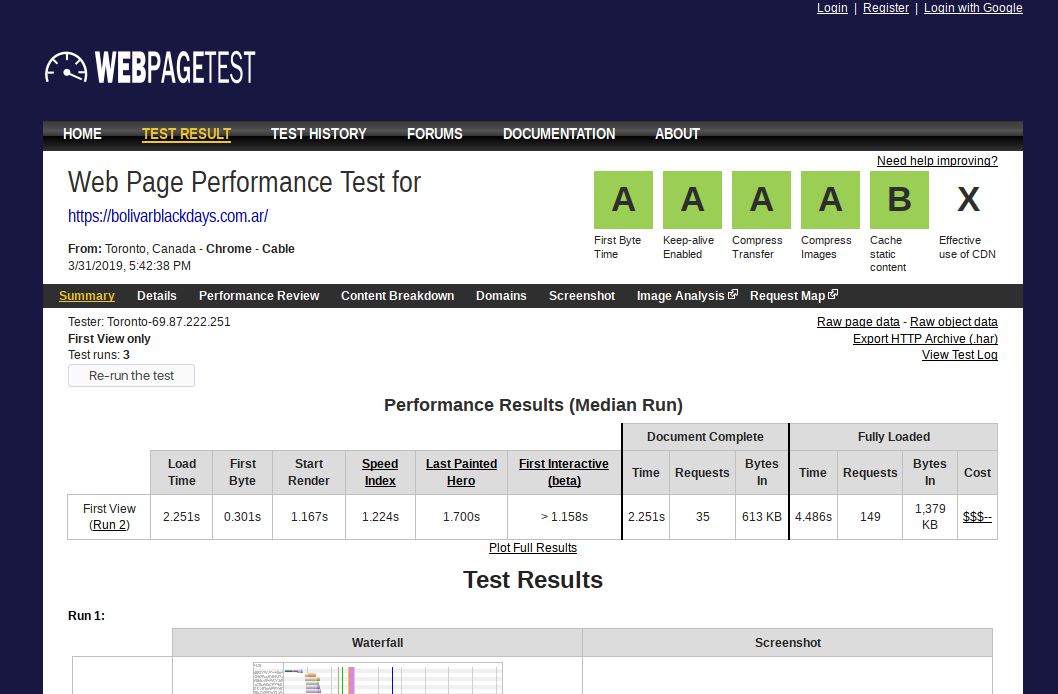The height and width of the screenshot is (694, 1058).
Task: Click the $$$-- cost link
Action: [x=977, y=517]
